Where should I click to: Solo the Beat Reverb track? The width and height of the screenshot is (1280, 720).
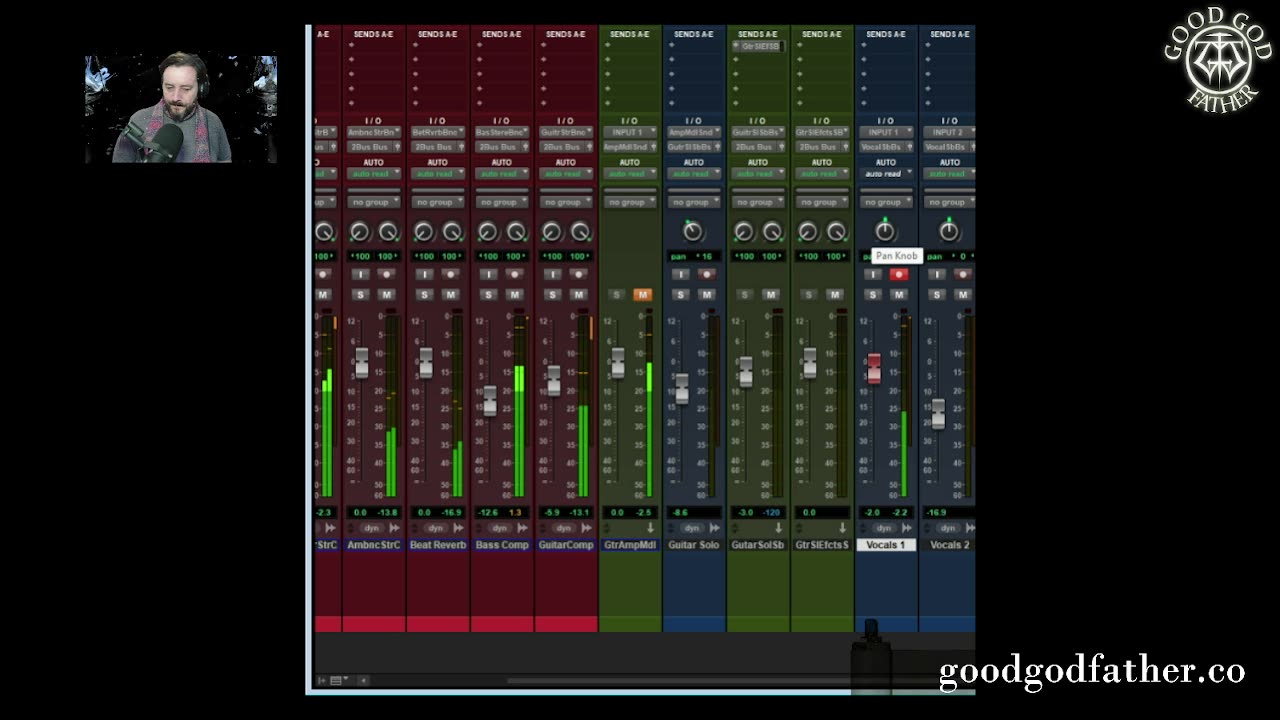click(425, 294)
